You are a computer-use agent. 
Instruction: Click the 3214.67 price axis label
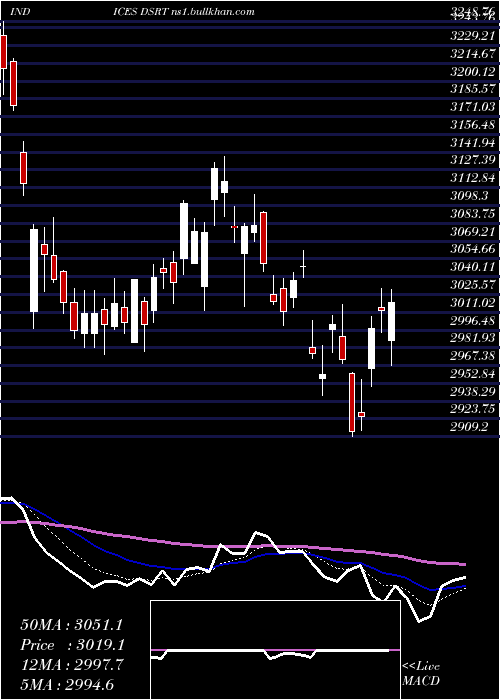473,54
